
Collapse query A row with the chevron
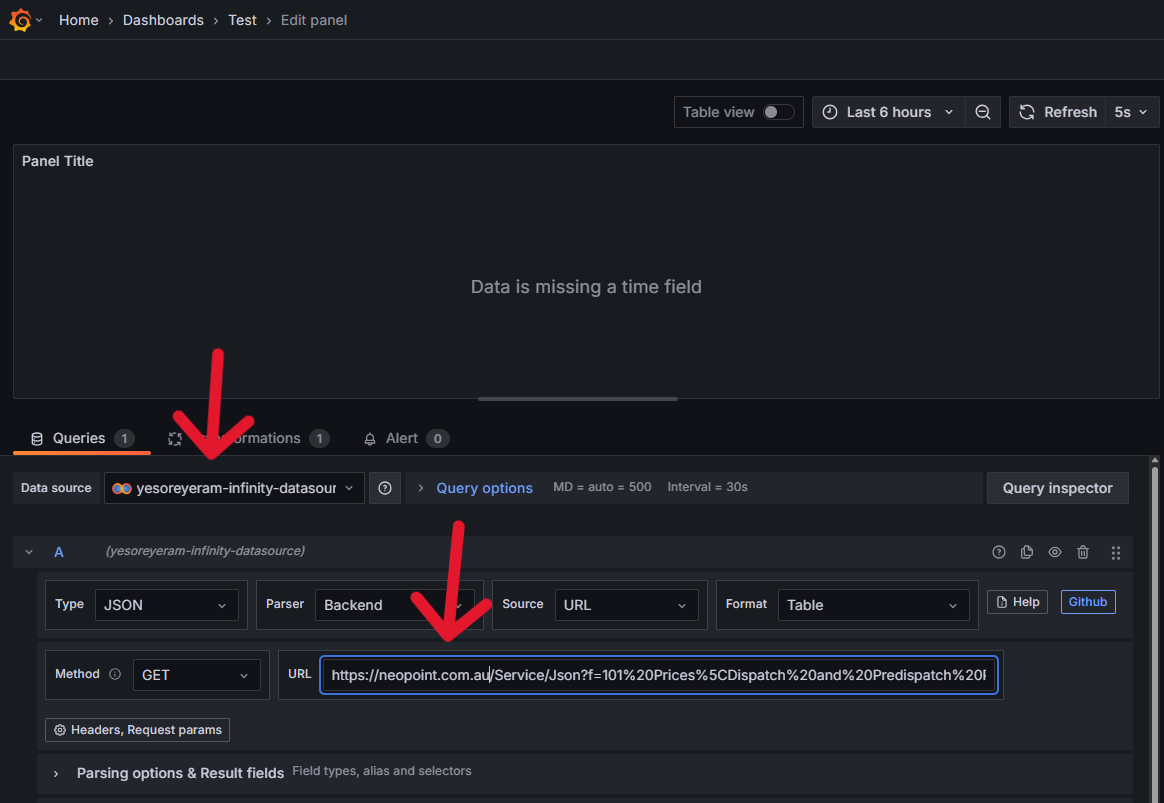[x=29, y=552]
